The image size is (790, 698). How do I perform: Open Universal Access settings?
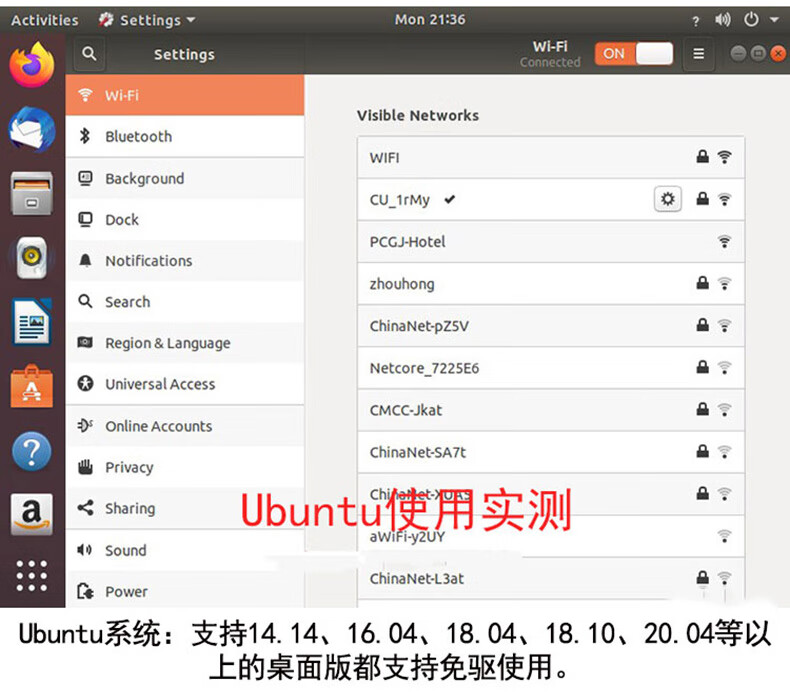coord(185,384)
